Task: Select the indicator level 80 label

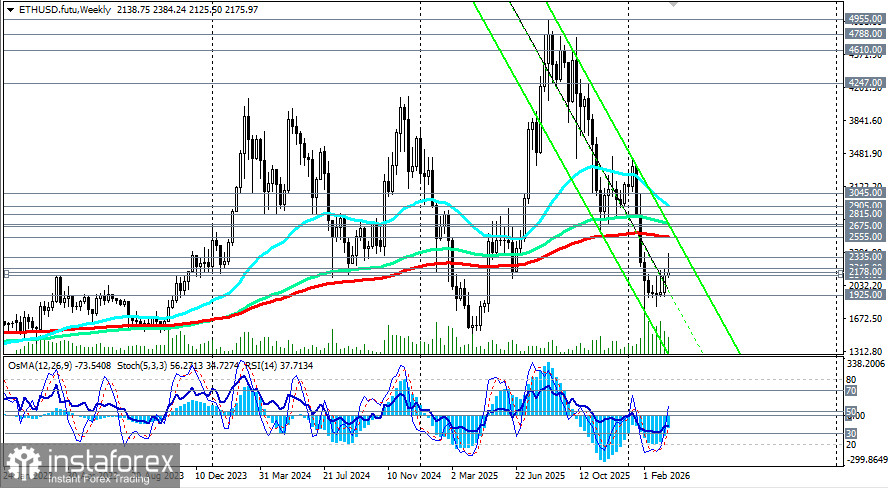Action: [851, 380]
